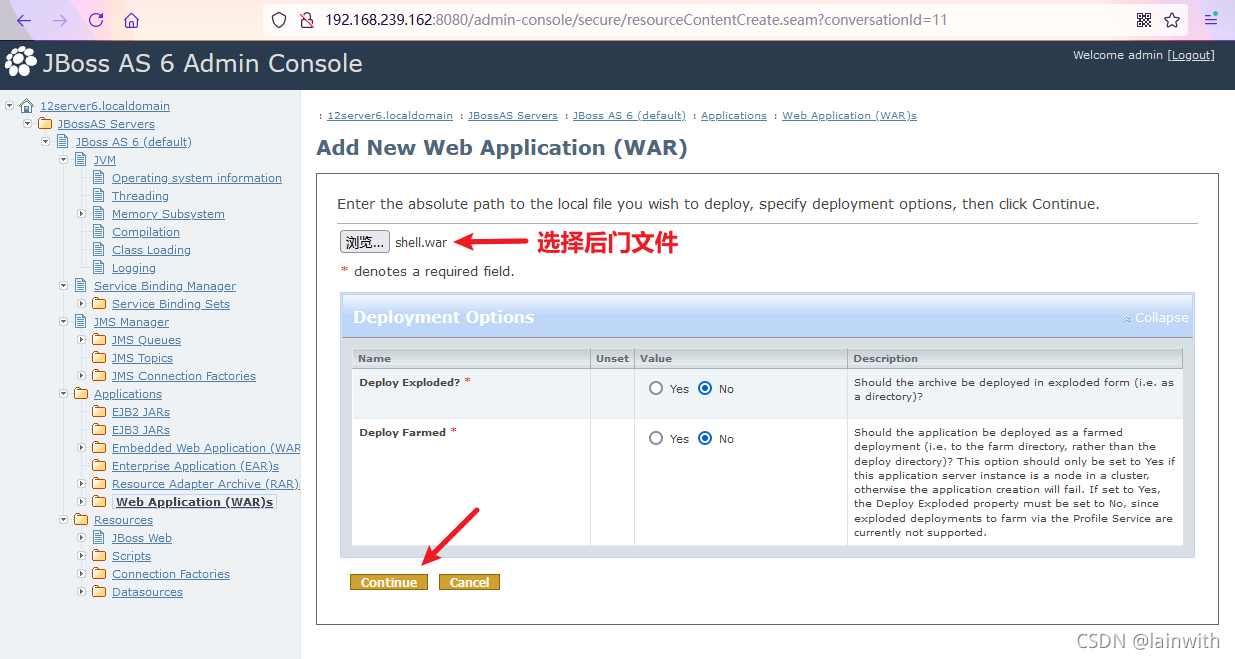Open JBossAS Servers breadcrumb link
Image resolution: width=1235 pixels, height=659 pixels.
[x=512, y=116]
